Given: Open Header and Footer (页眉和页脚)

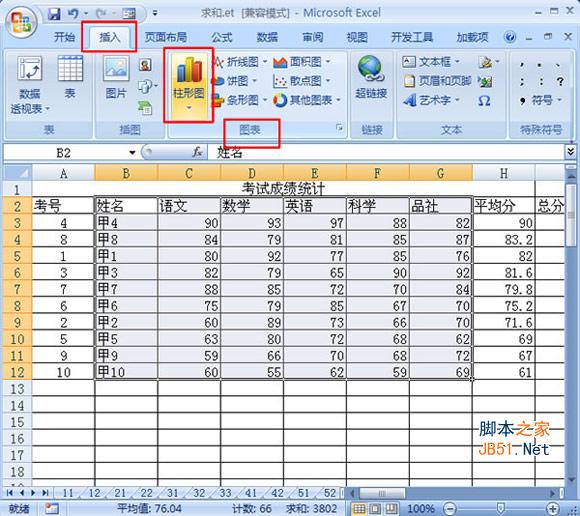Looking at the screenshot, I should point(437,81).
